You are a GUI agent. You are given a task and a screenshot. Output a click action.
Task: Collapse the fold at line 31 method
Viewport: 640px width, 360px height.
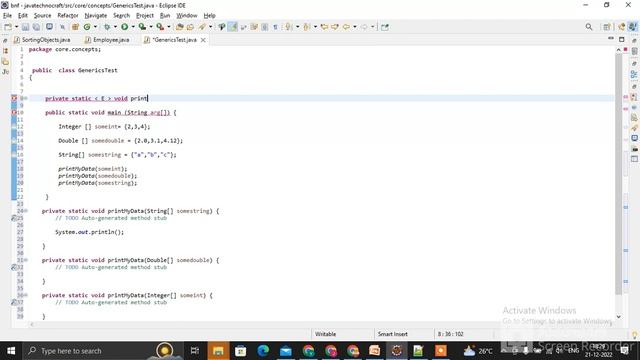[26, 260]
